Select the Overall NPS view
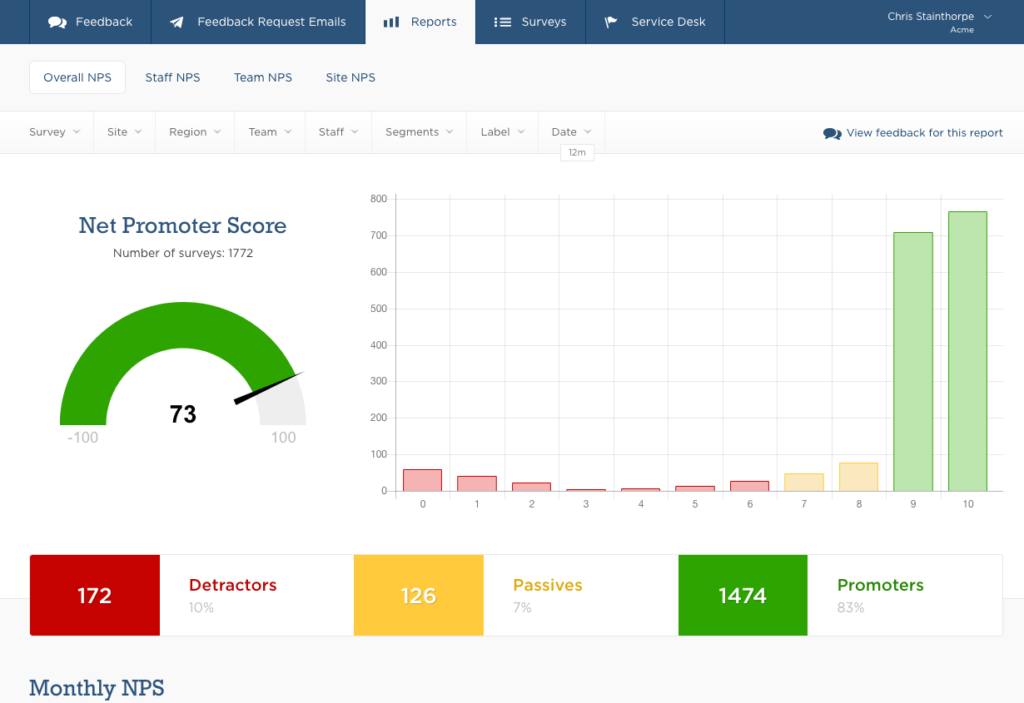 click(77, 77)
